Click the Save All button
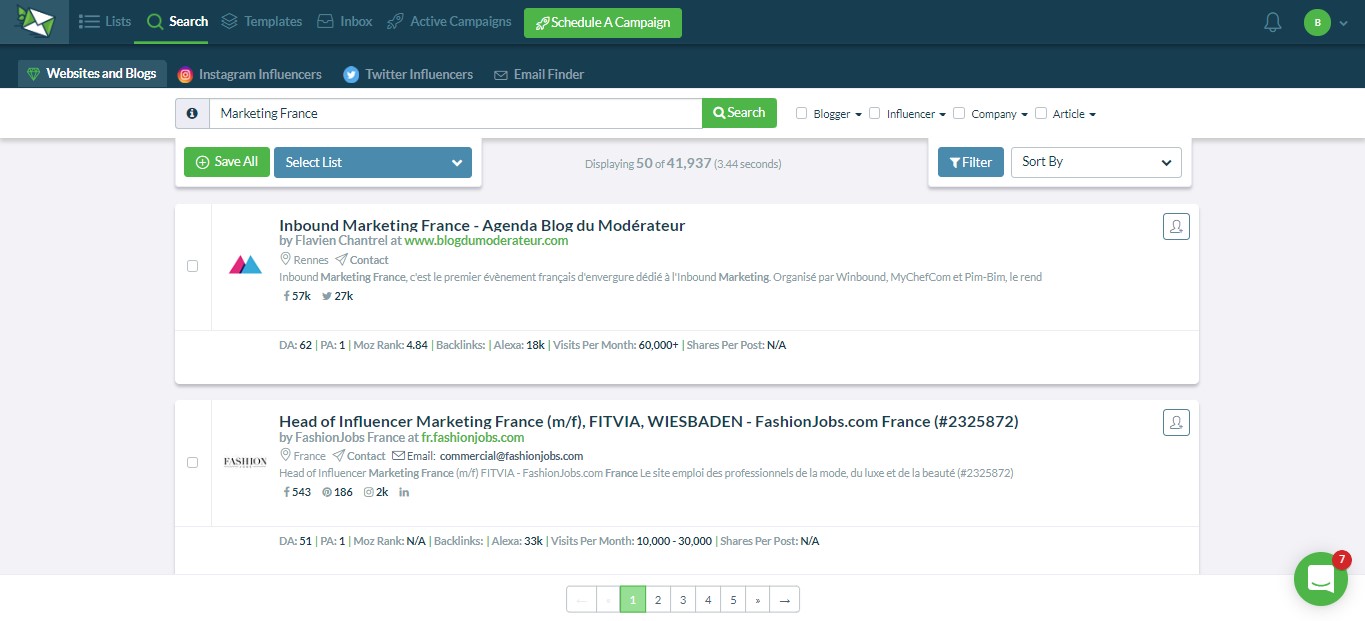Viewport: 1365px width, 621px height. click(x=227, y=162)
